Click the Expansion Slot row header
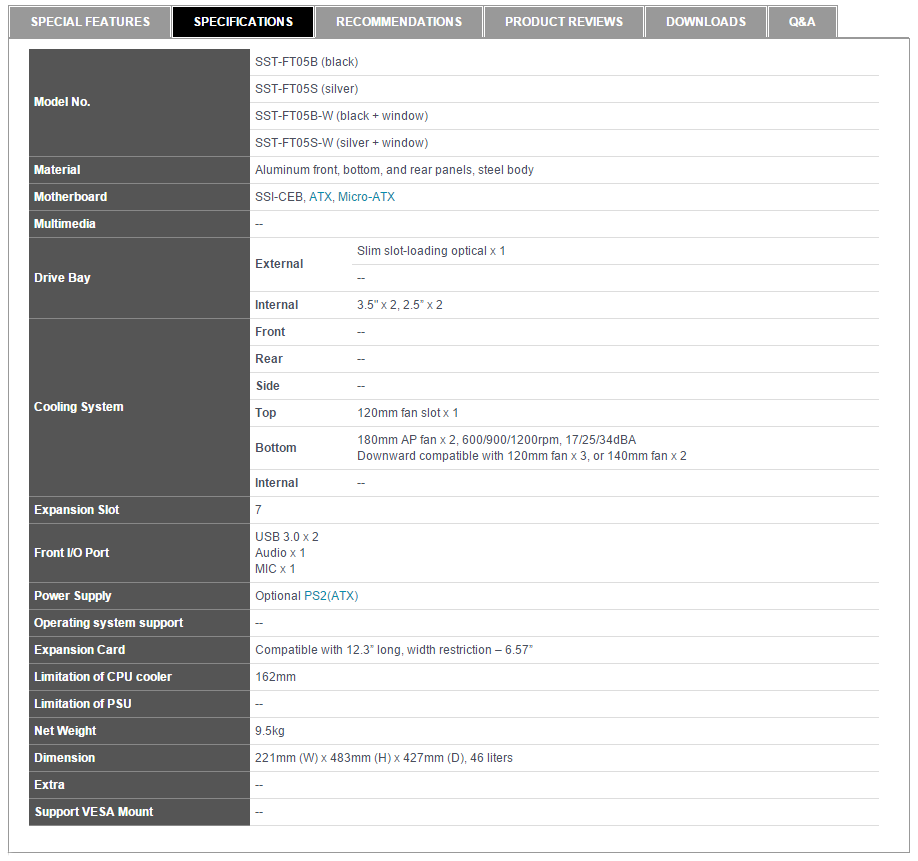This screenshot has width=918, height=861. 139,510
